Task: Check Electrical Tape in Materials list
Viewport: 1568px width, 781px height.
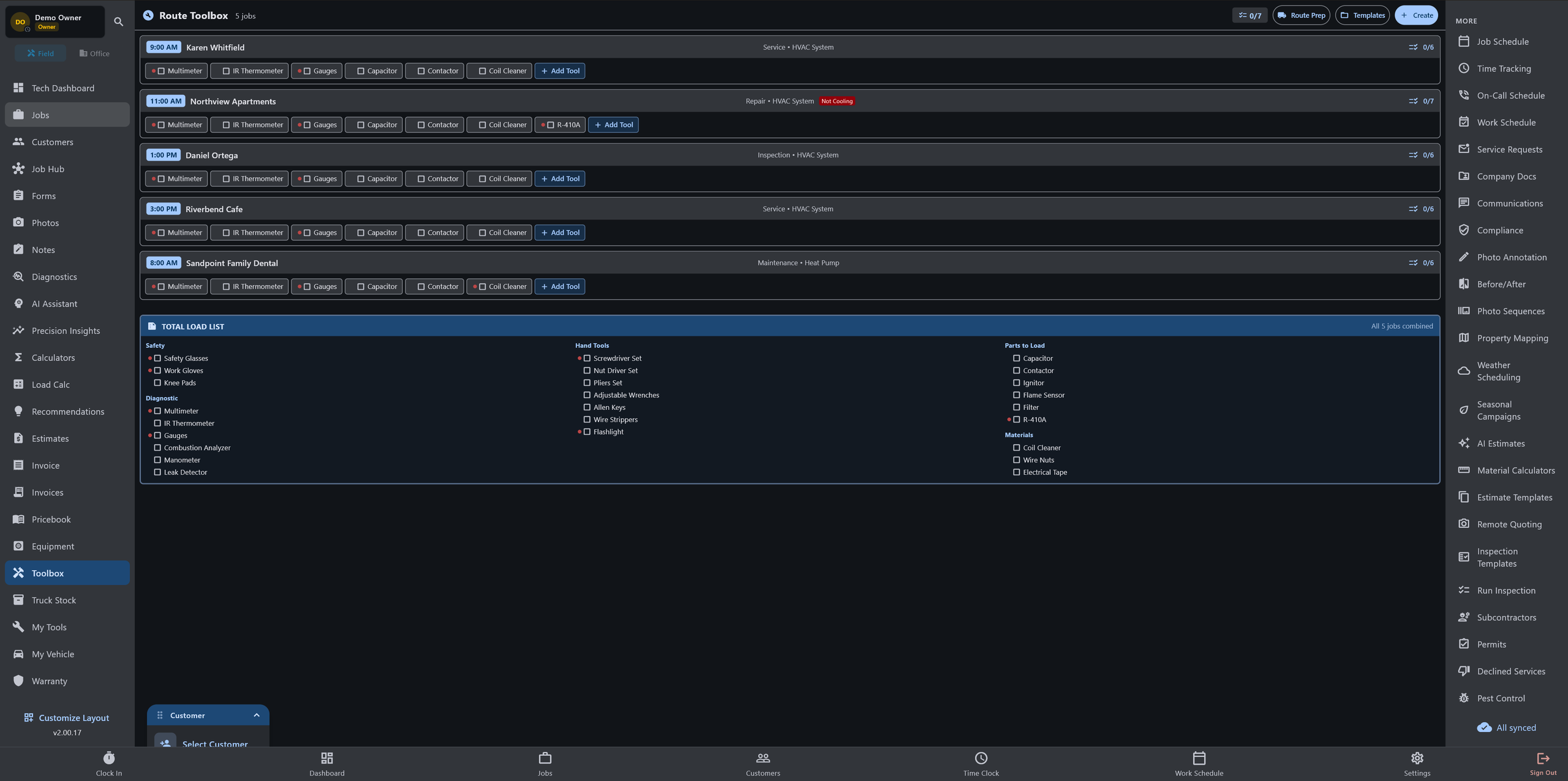Action: coord(1016,472)
